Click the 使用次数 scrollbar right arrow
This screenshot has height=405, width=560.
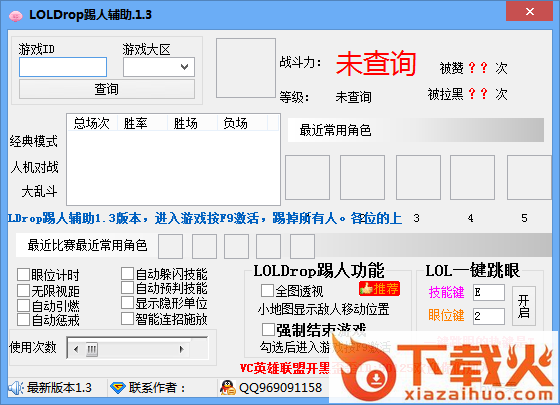tap(181, 349)
